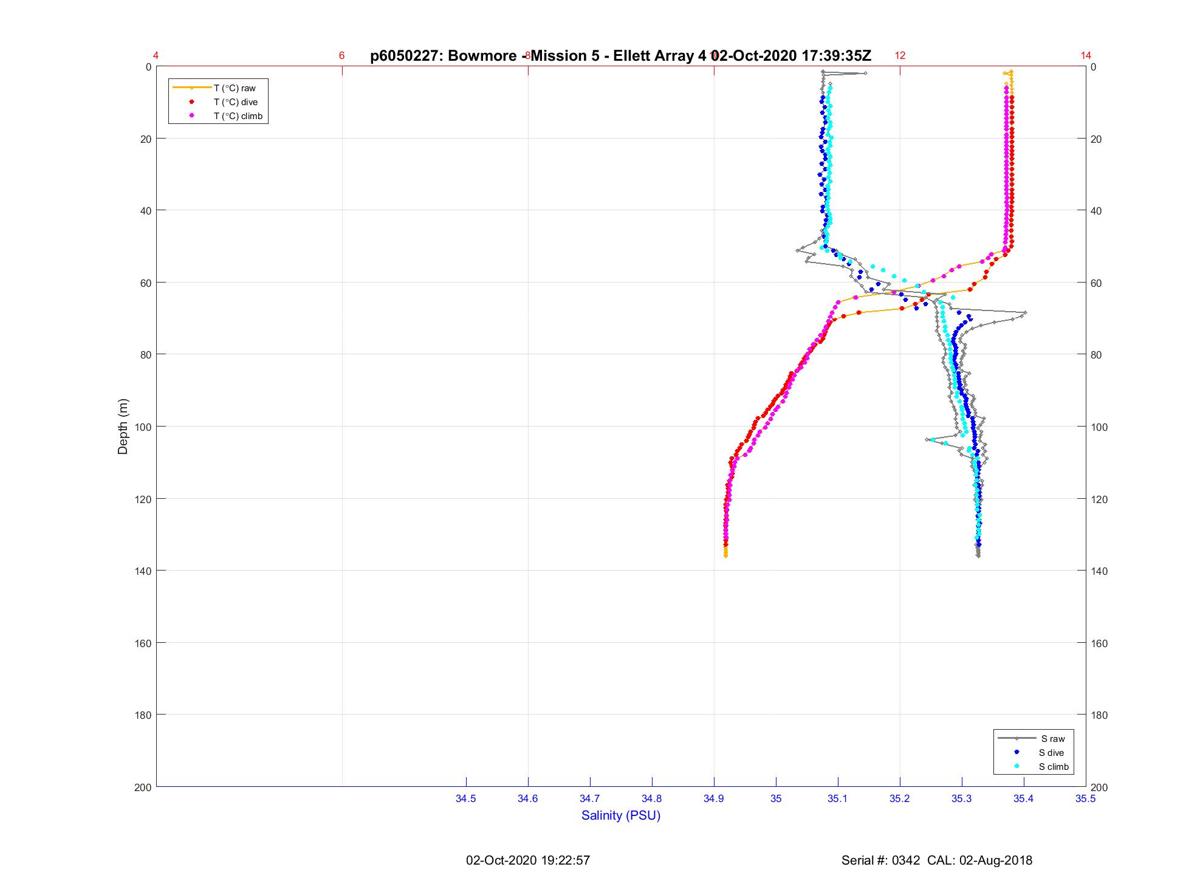This screenshot has width=1200, height=885.
Task: Click the red dot marker beside T dive
Action: [x=190, y=102]
